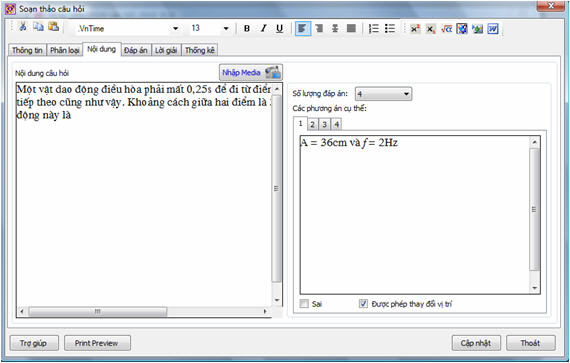Click the Paste clipboard icon
The height and width of the screenshot is (363, 570).
coord(53,27)
